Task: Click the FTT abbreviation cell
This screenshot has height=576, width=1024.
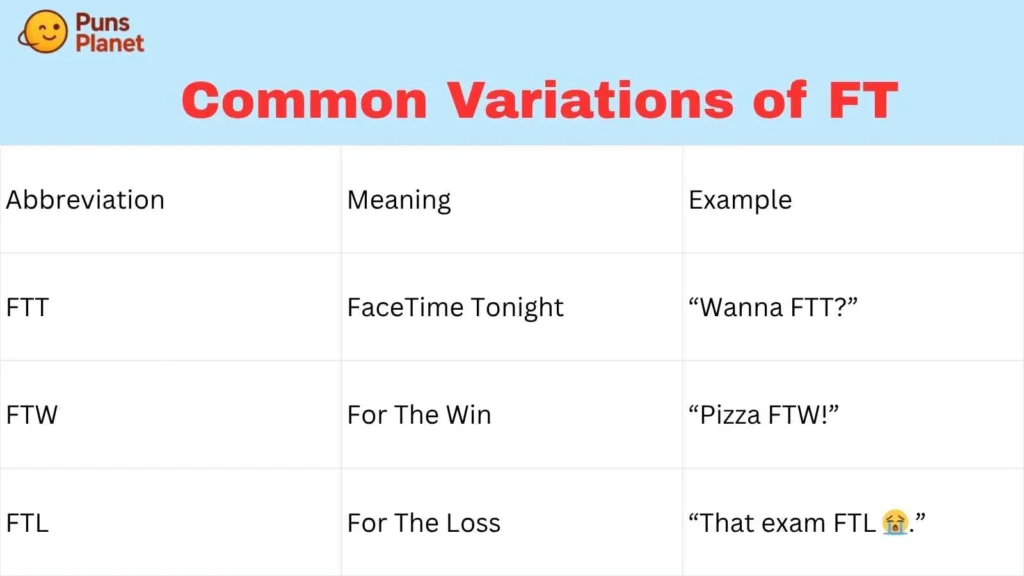Action: click(x=27, y=308)
